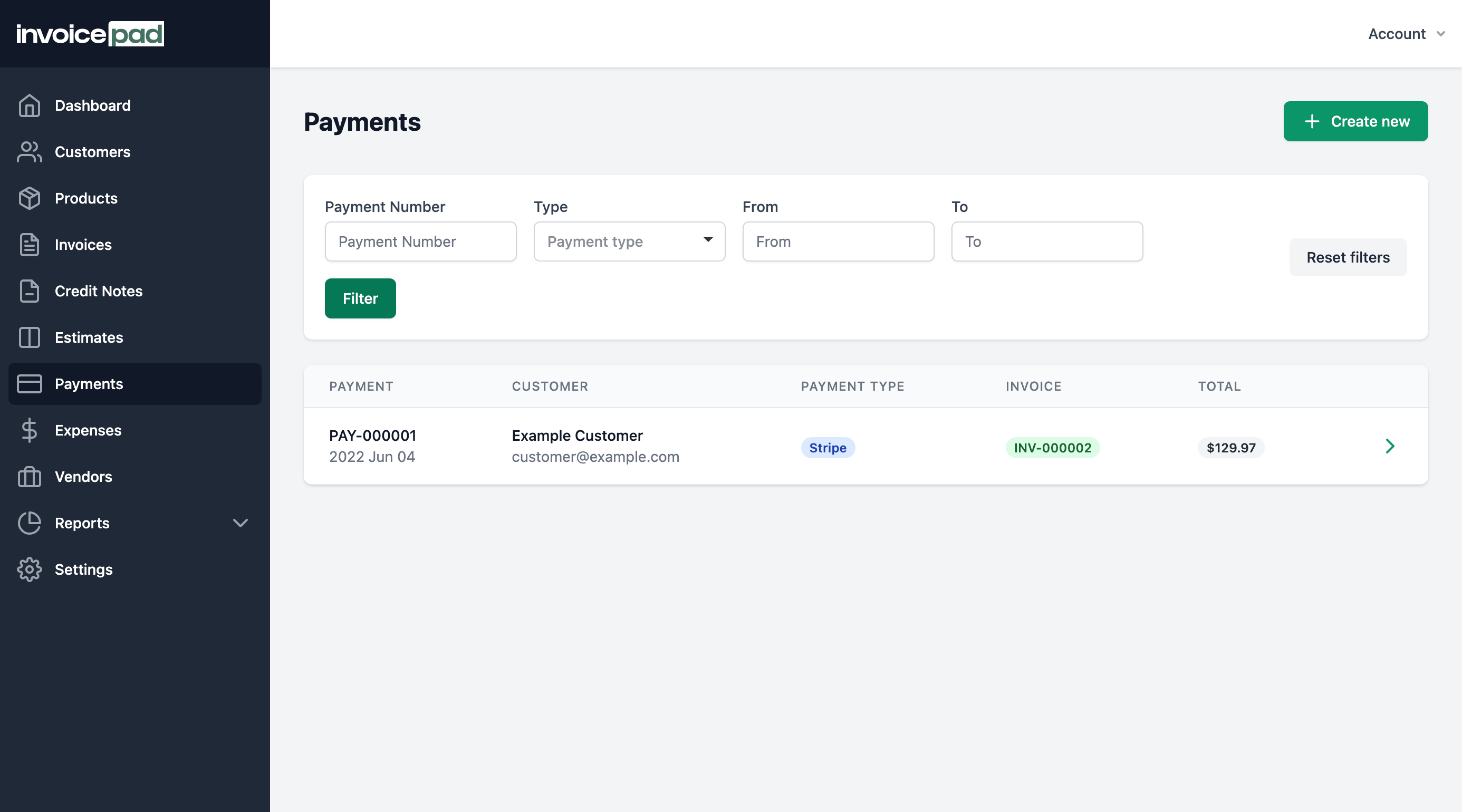This screenshot has height=812, width=1462.
Task: Click the TOTAL column header
Action: pos(1219,386)
